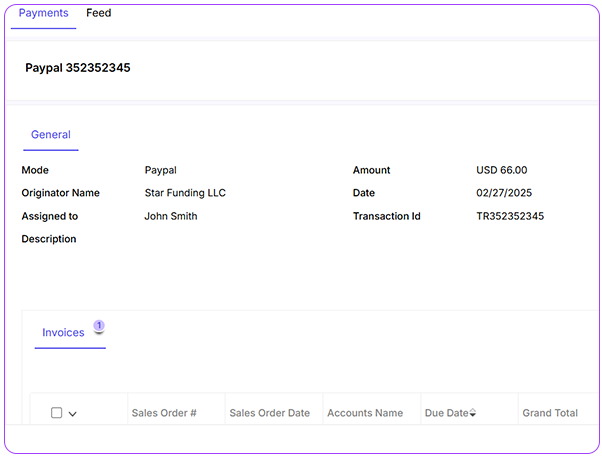Switch to the Feed tab

[98, 14]
